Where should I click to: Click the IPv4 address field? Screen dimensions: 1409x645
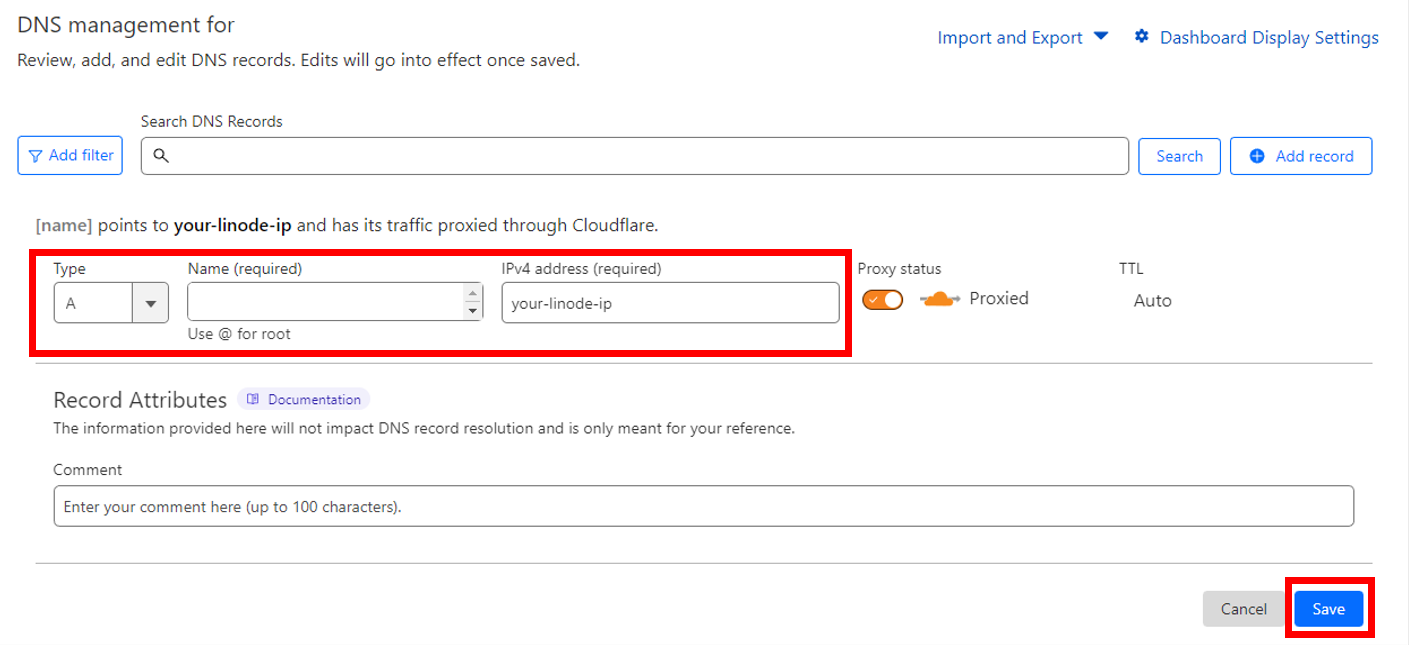(670, 303)
